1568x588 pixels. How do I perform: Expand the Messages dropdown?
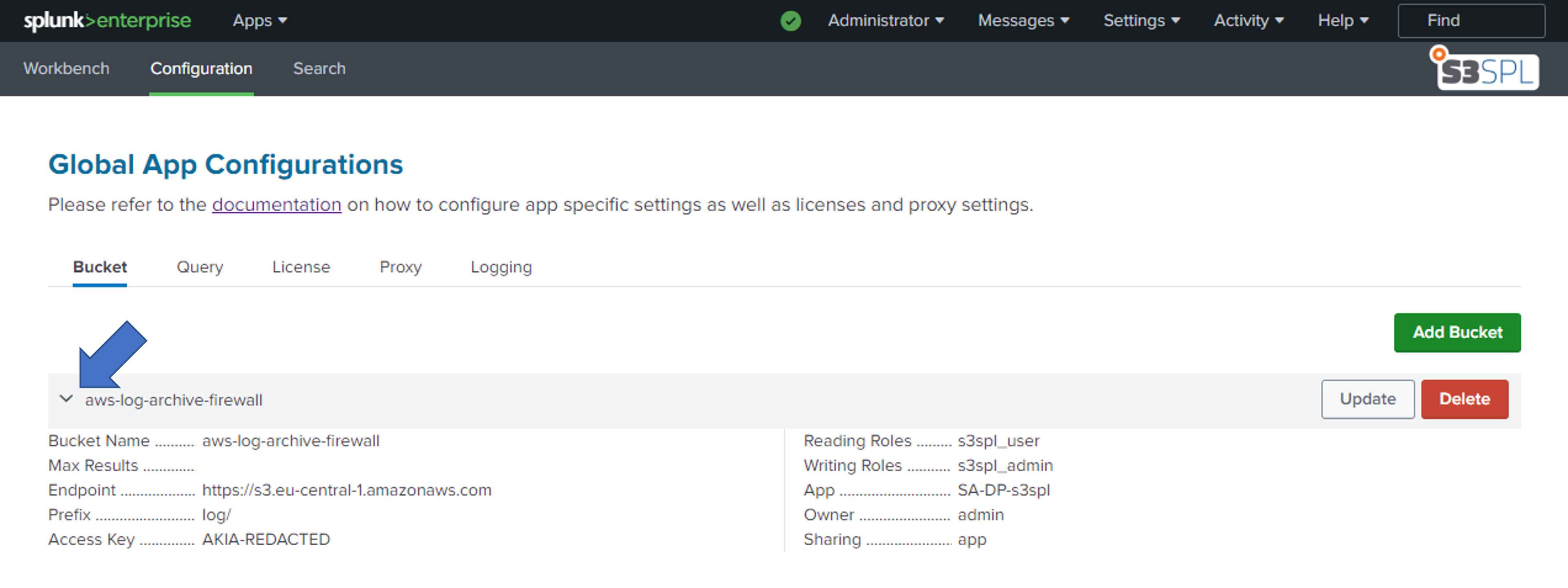click(1023, 21)
